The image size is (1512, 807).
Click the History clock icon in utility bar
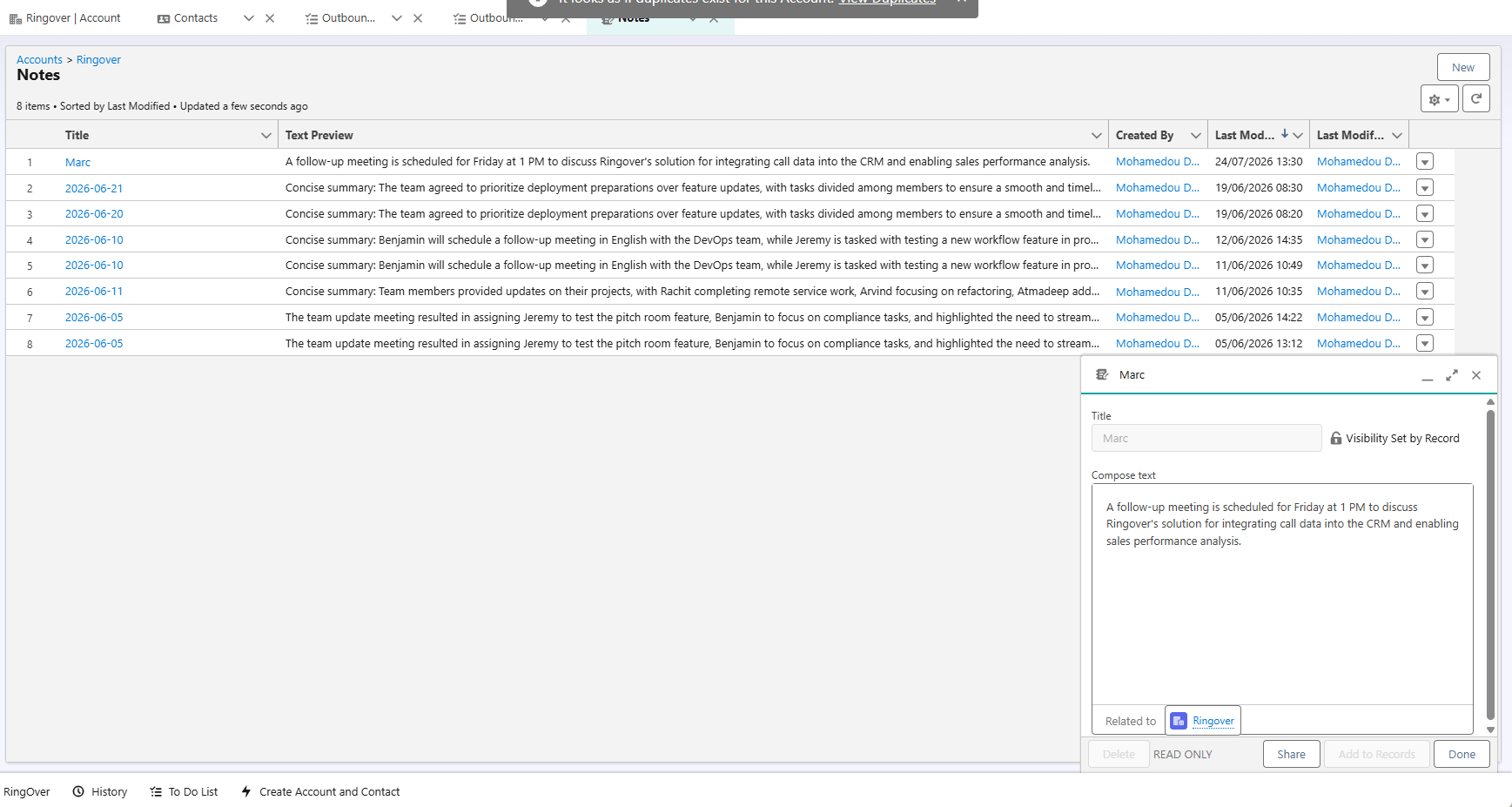coord(78,791)
